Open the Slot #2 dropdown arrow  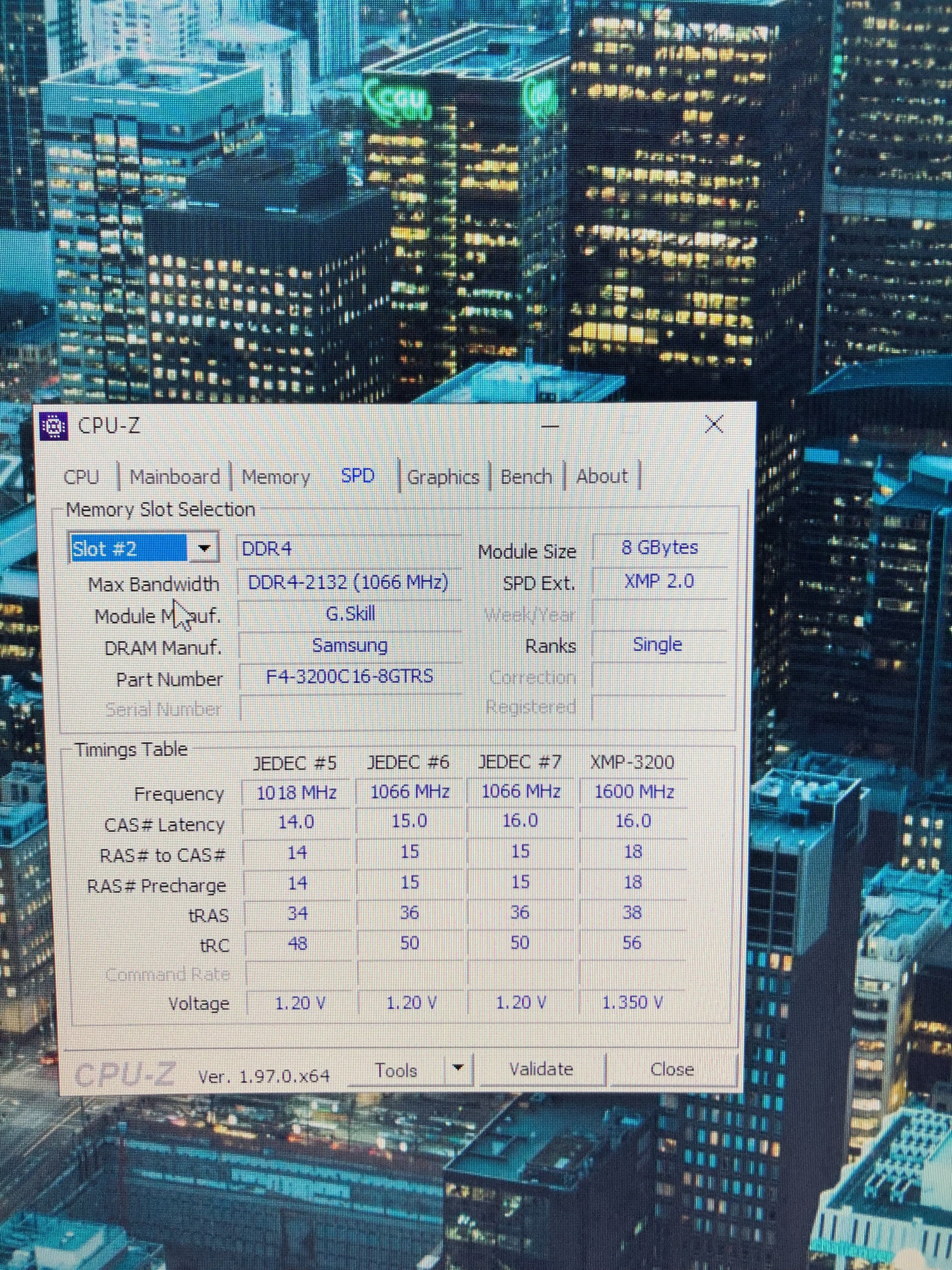[203, 548]
